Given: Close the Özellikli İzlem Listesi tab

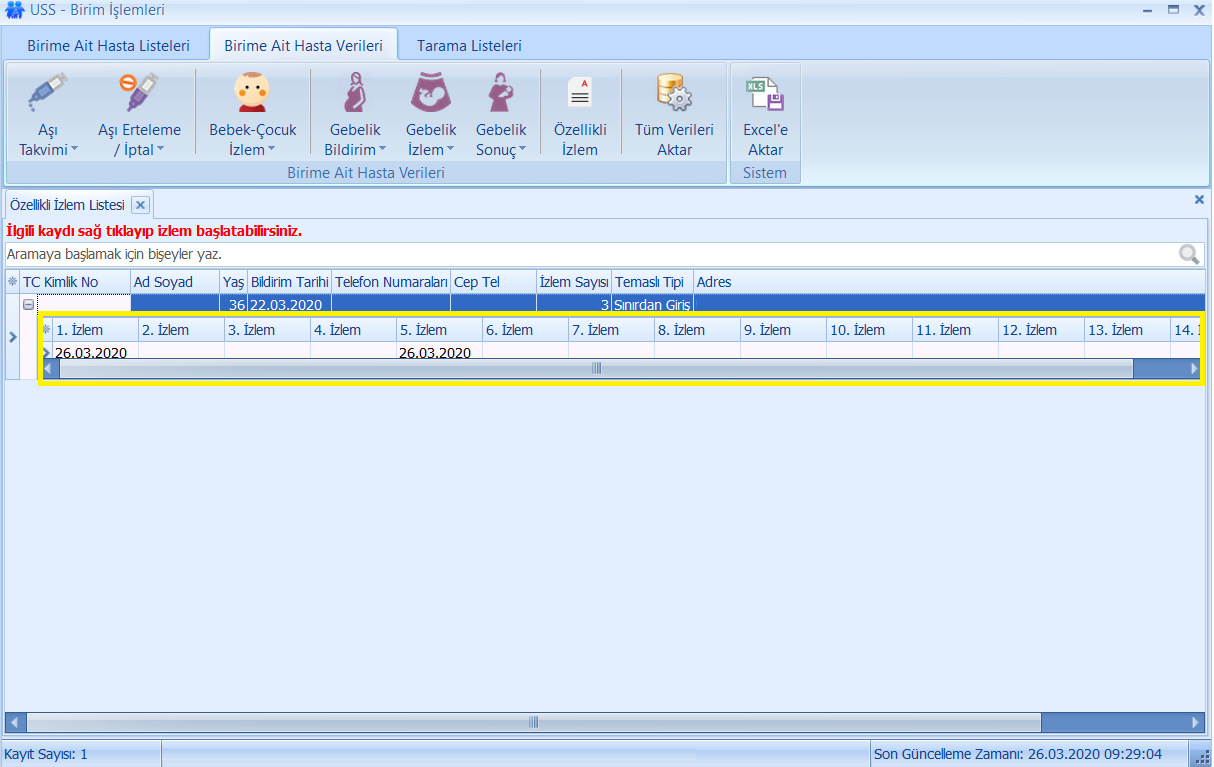Looking at the screenshot, I should coord(140,205).
